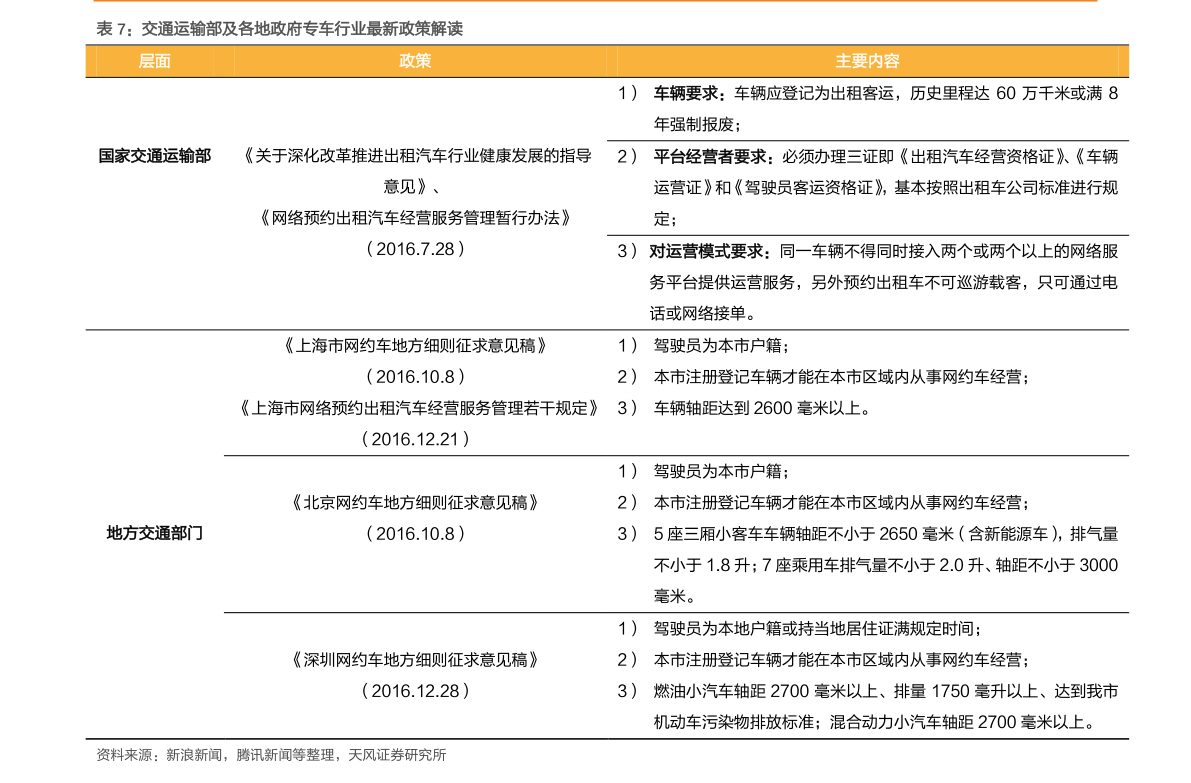Screen dimensions: 1191x783
Task: Click the 网络预约出租汽车经营服务管理暂行办法 policy title
Action: (415, 217)
